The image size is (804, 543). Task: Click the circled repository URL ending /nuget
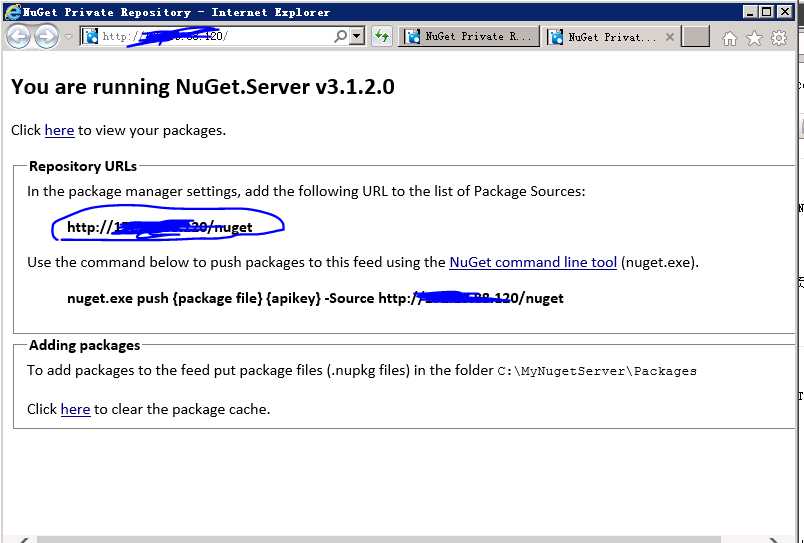click(x=160, y=227)
